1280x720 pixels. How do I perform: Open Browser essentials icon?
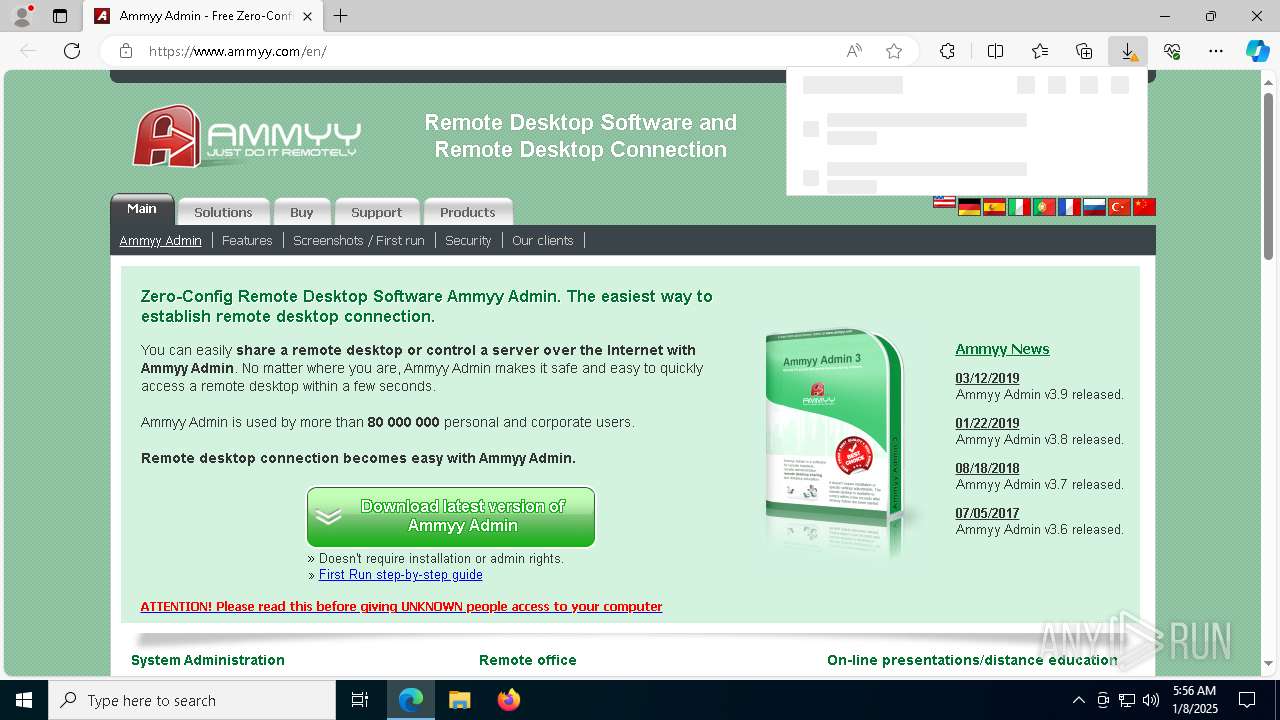point(1172,51)
